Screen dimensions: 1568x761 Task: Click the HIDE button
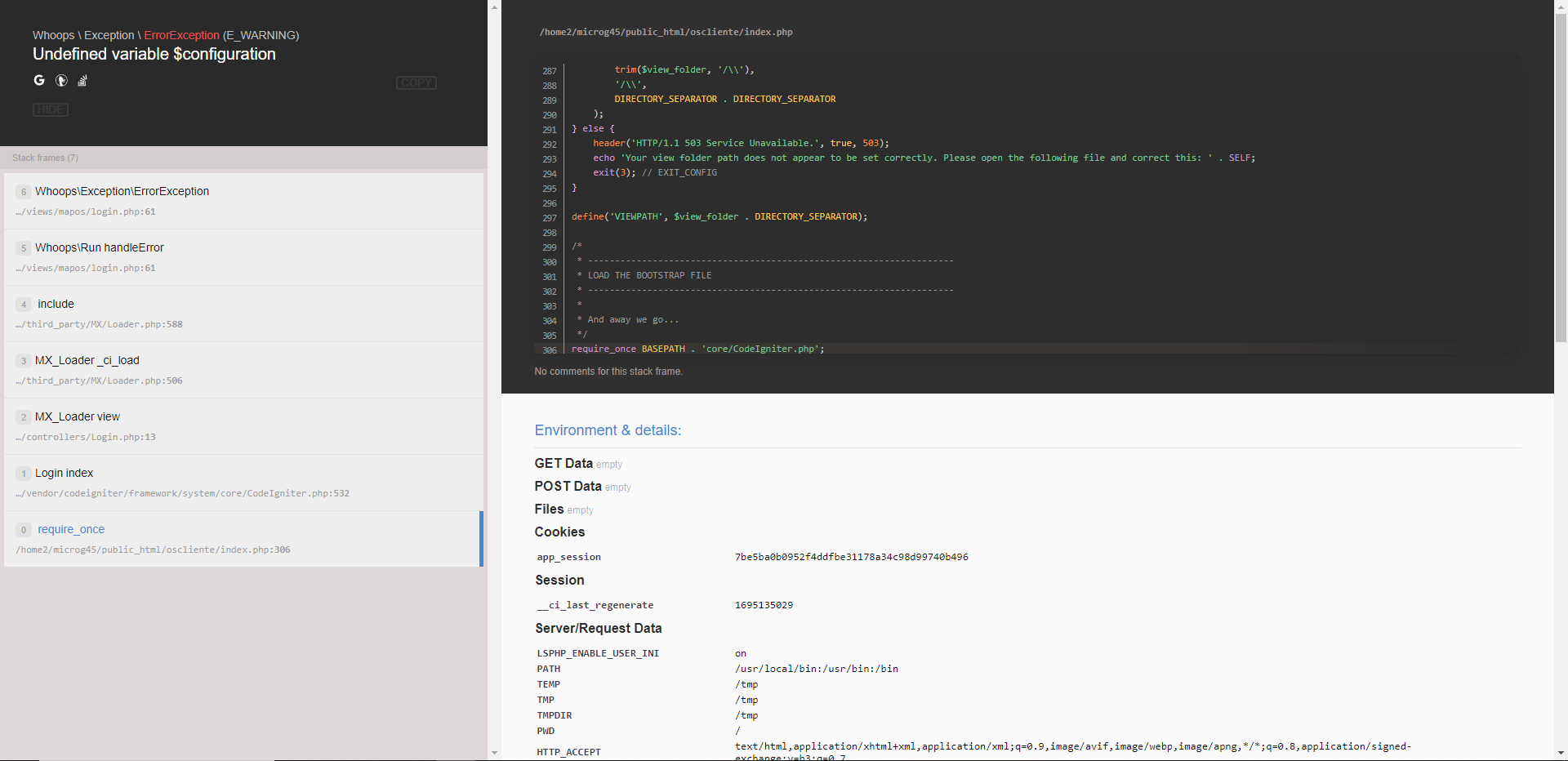[50, 109]
